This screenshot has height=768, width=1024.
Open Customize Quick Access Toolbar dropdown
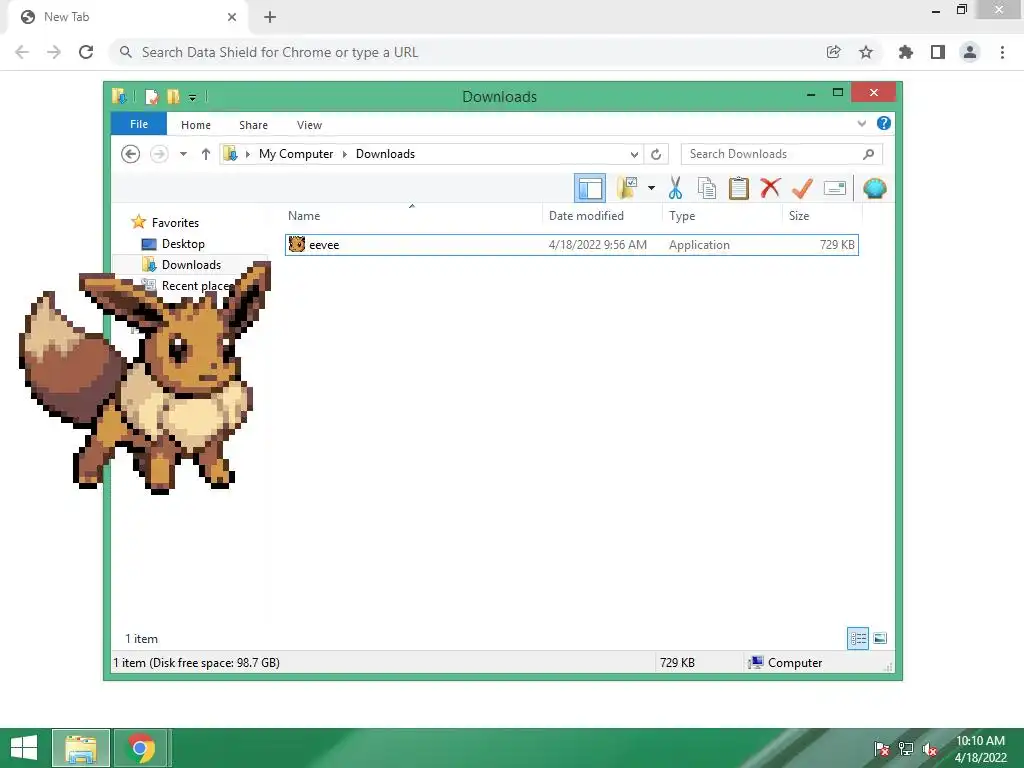pyautogui.click(x=193, y=98)
